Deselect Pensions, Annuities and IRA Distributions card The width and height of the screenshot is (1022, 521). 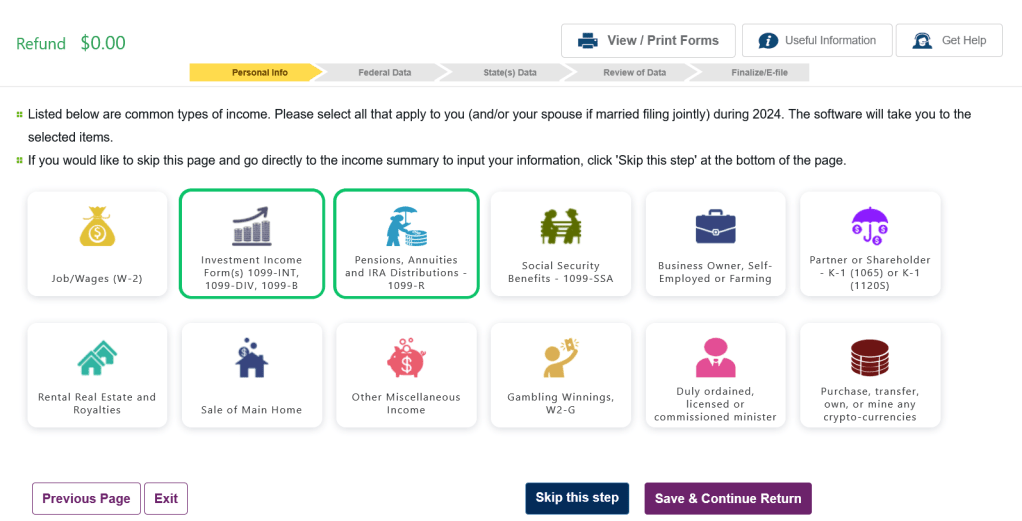point(406,244)
